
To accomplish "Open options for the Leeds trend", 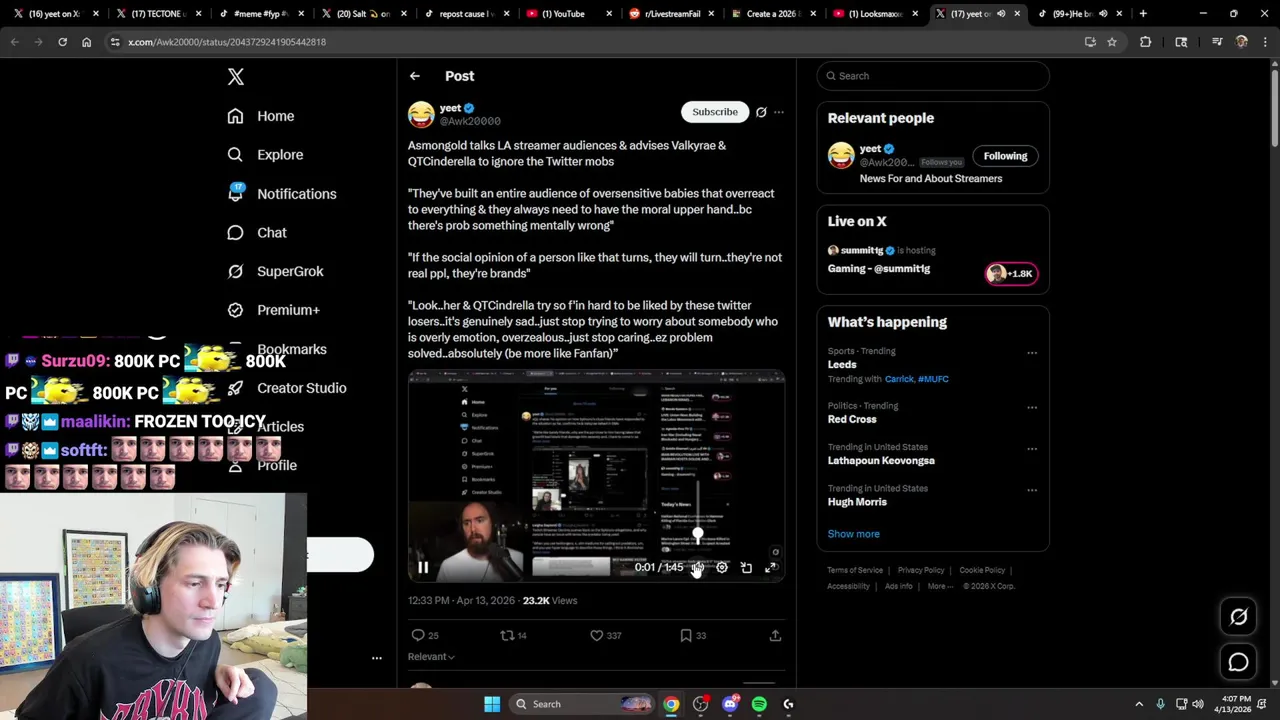I will (x=1032, y=352).
